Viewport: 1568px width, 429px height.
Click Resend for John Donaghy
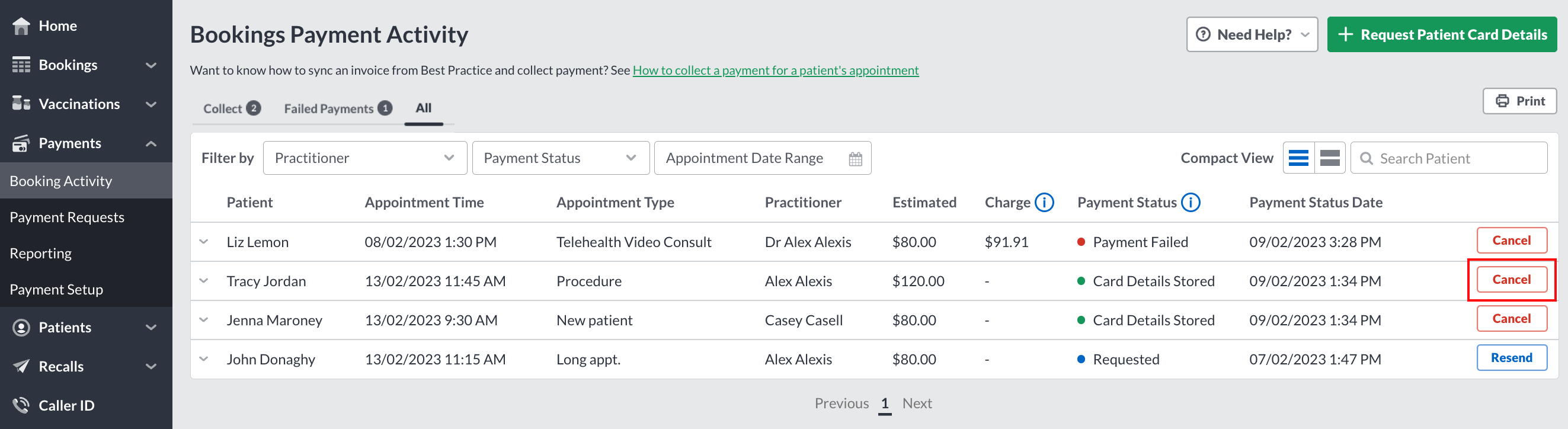[1511, 358]
